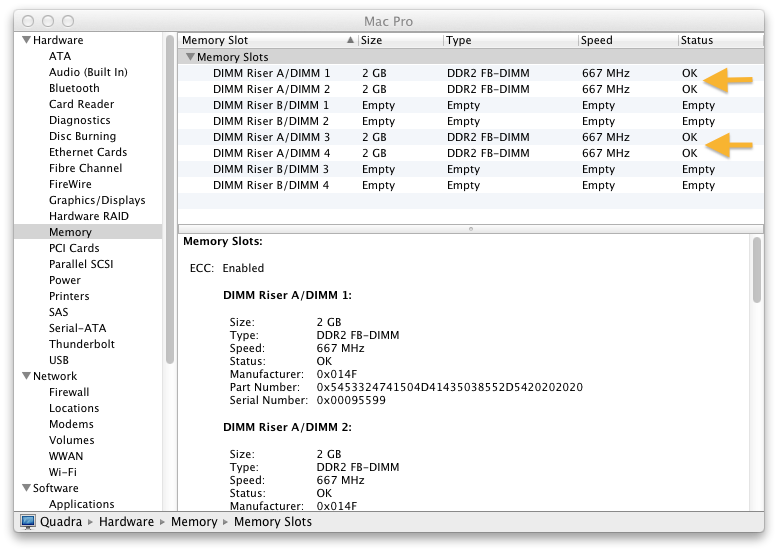This screenshot has width=778, height=552.
Task: Select DIMM Riser B/DIMM 3 row
Action: [470, 169]
